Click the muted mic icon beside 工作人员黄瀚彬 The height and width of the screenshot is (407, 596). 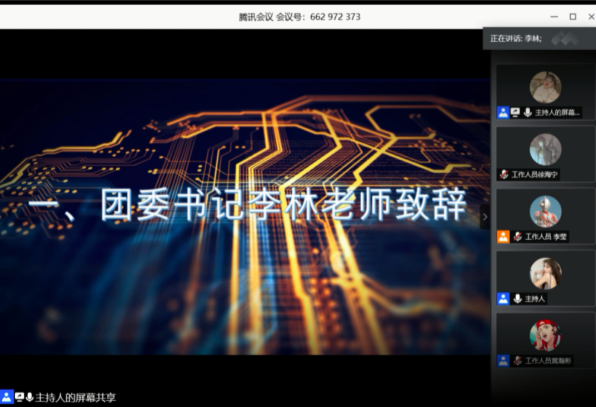pyautogui.click(x=517, y=361)
